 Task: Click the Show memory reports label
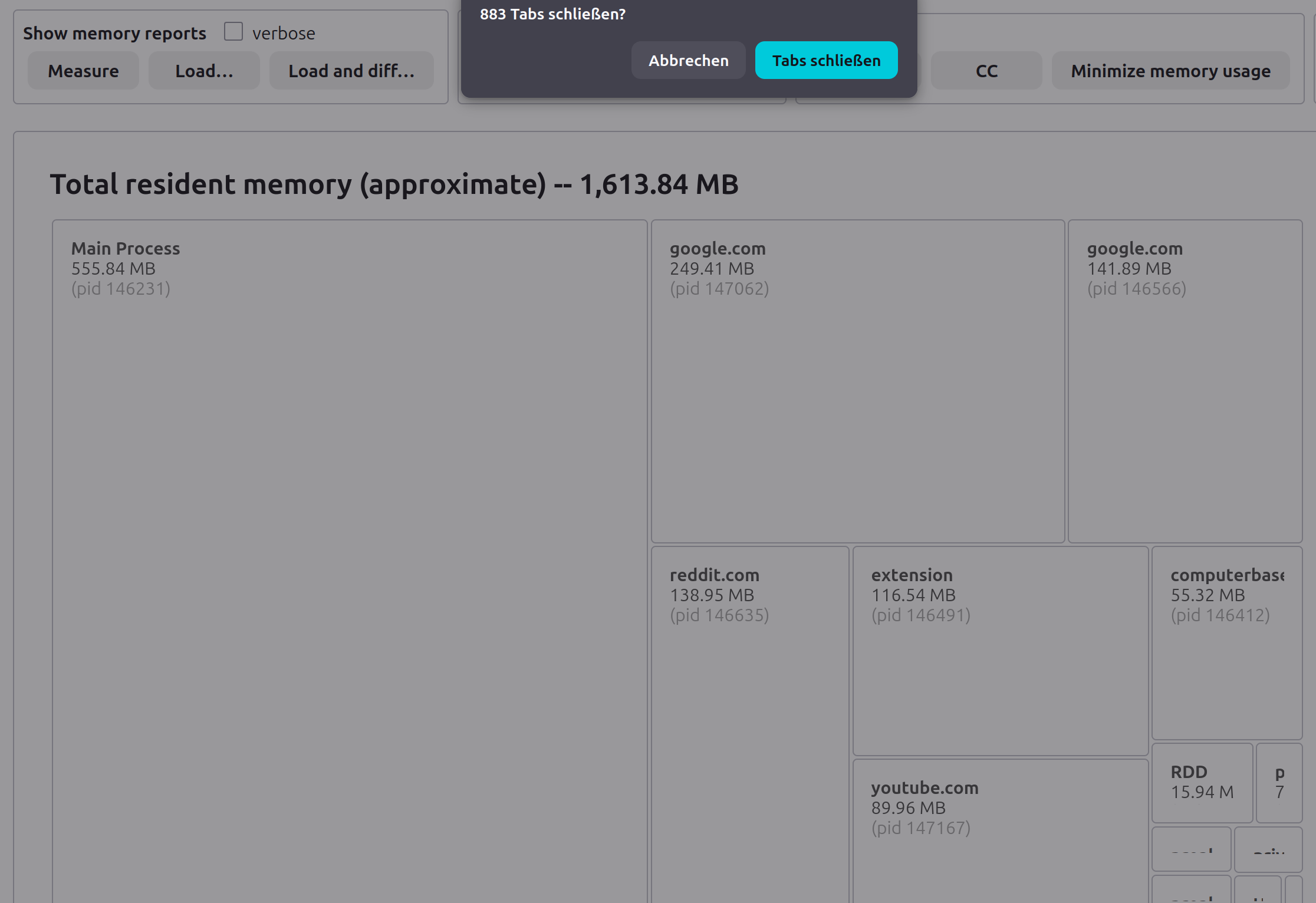(x=114, y=33)
